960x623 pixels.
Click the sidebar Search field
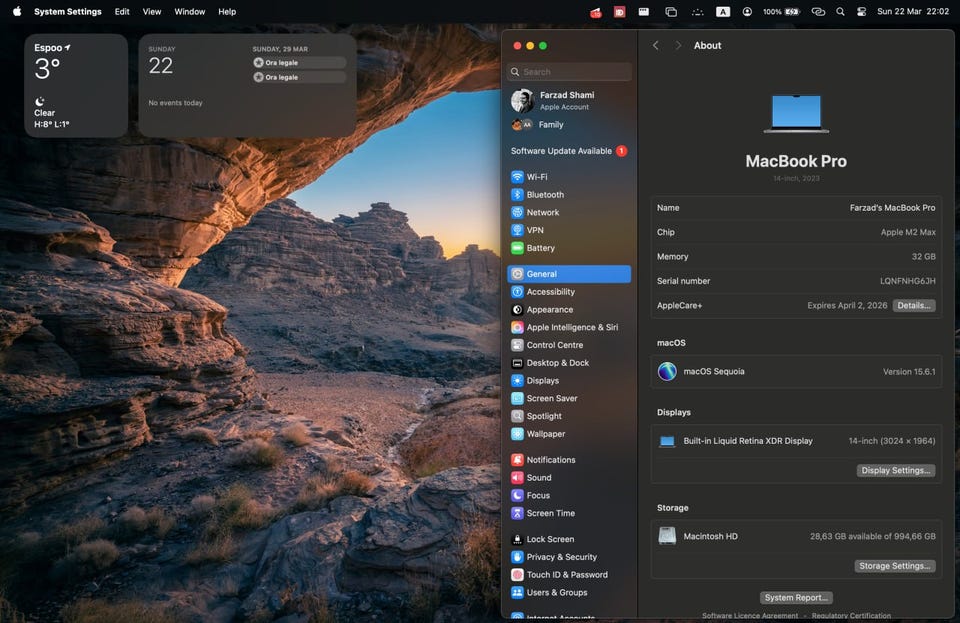point(570,72)
